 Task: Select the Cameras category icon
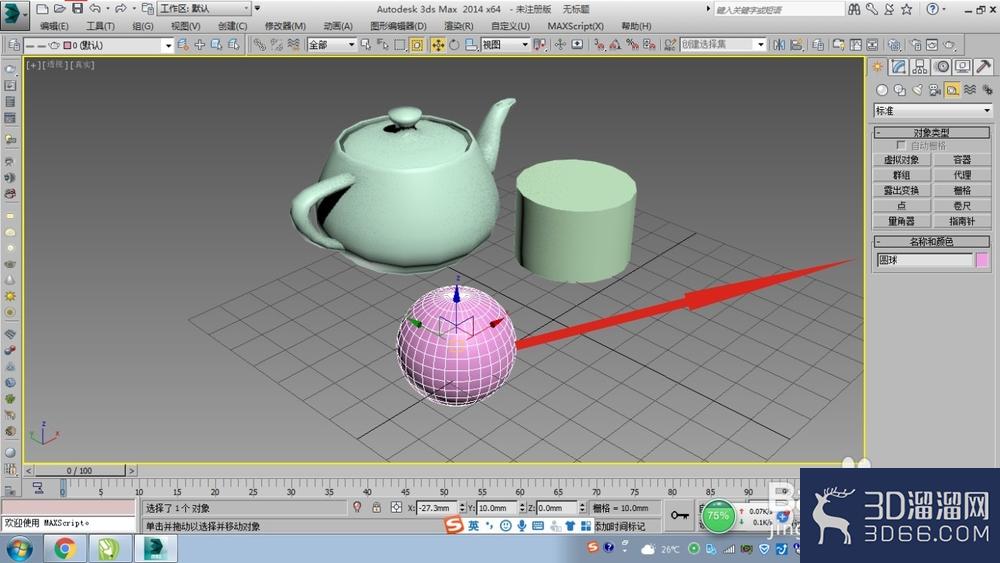pyautogui.click(x=935, y=90)
